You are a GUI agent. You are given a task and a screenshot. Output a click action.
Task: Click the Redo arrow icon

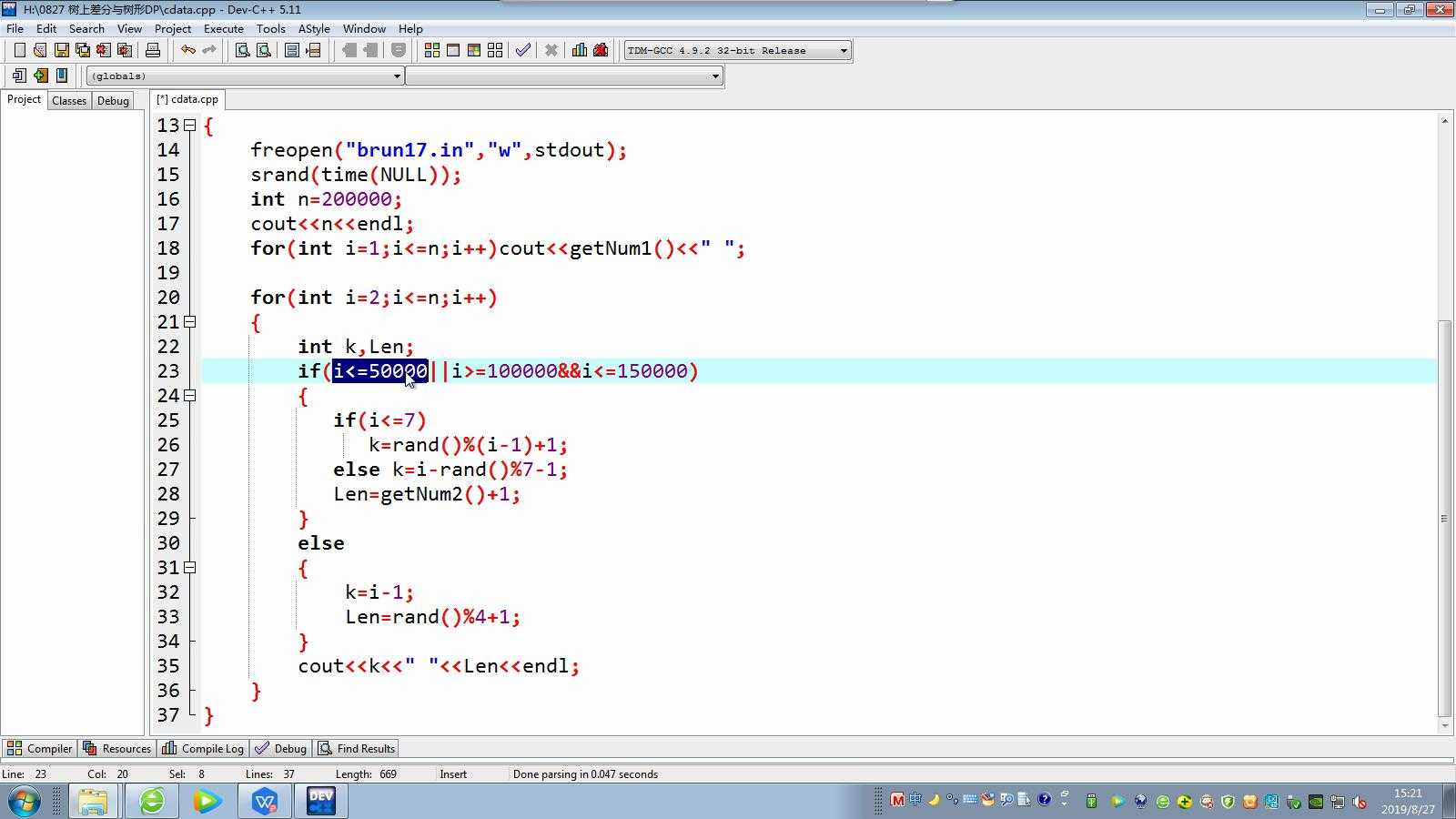point(208,50)
